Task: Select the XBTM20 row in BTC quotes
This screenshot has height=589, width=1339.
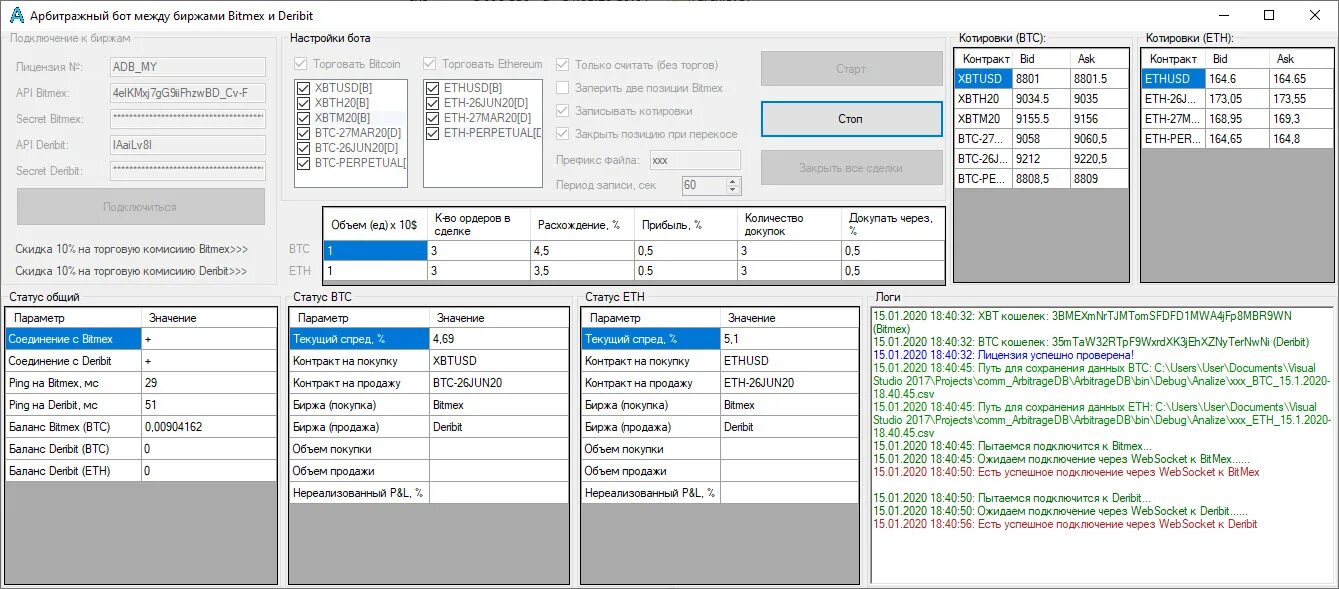Action: (x=1041, y=118)
